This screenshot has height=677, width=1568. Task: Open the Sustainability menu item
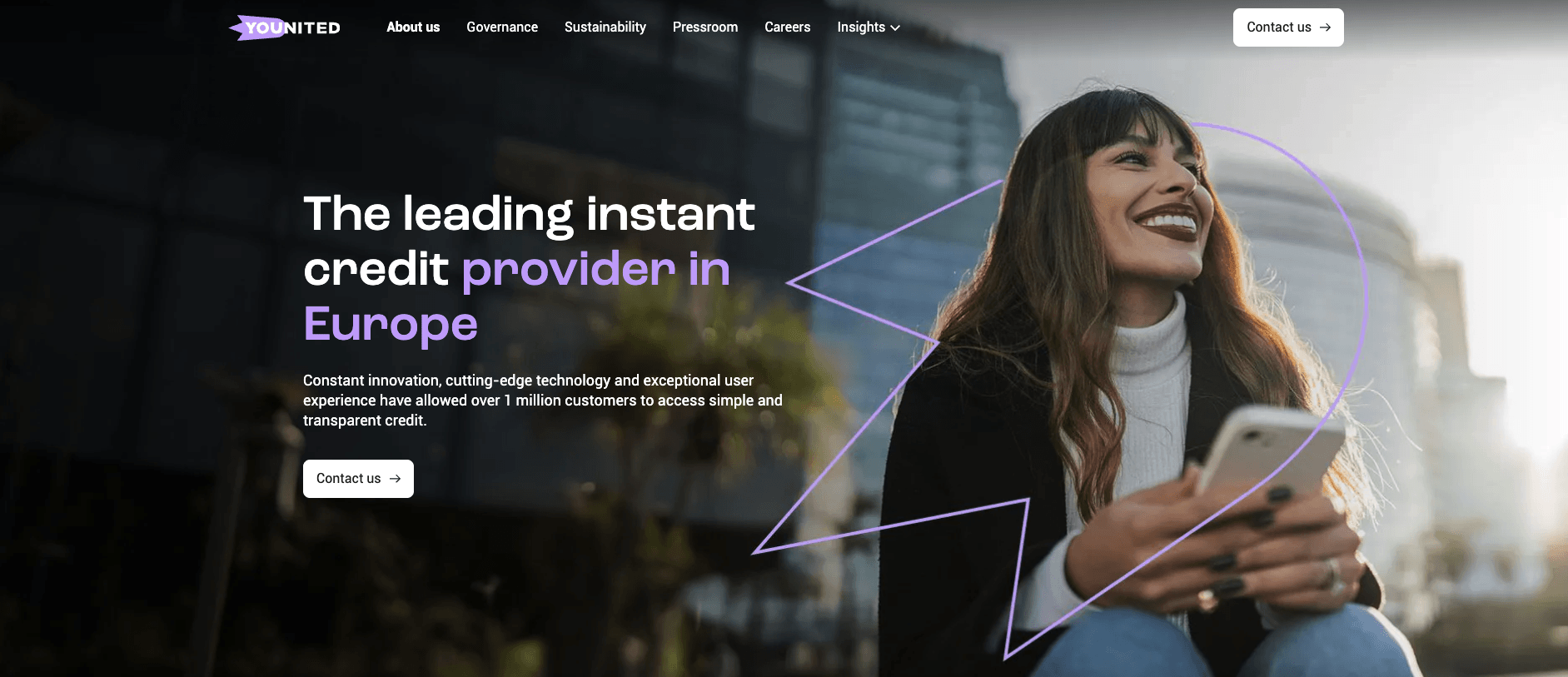[605, 27]
